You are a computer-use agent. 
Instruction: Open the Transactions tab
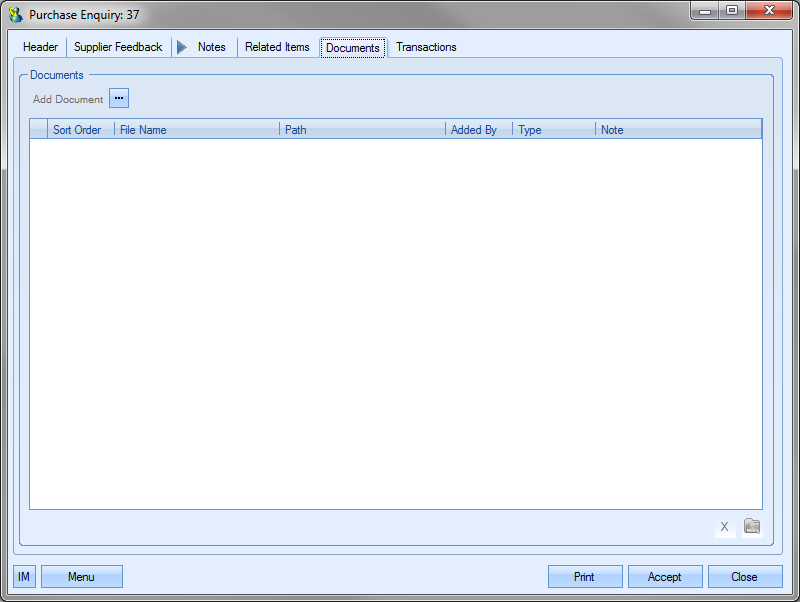coord(426,47)
